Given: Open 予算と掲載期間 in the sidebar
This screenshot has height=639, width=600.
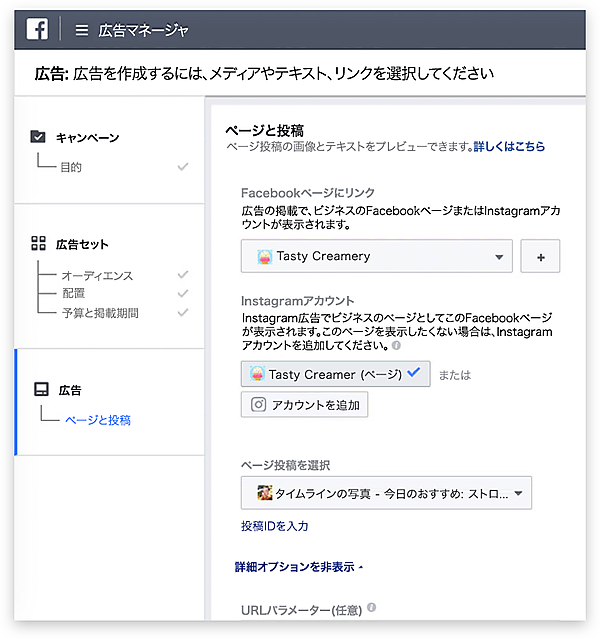Looking at the screenshot, I should [100, 313].
